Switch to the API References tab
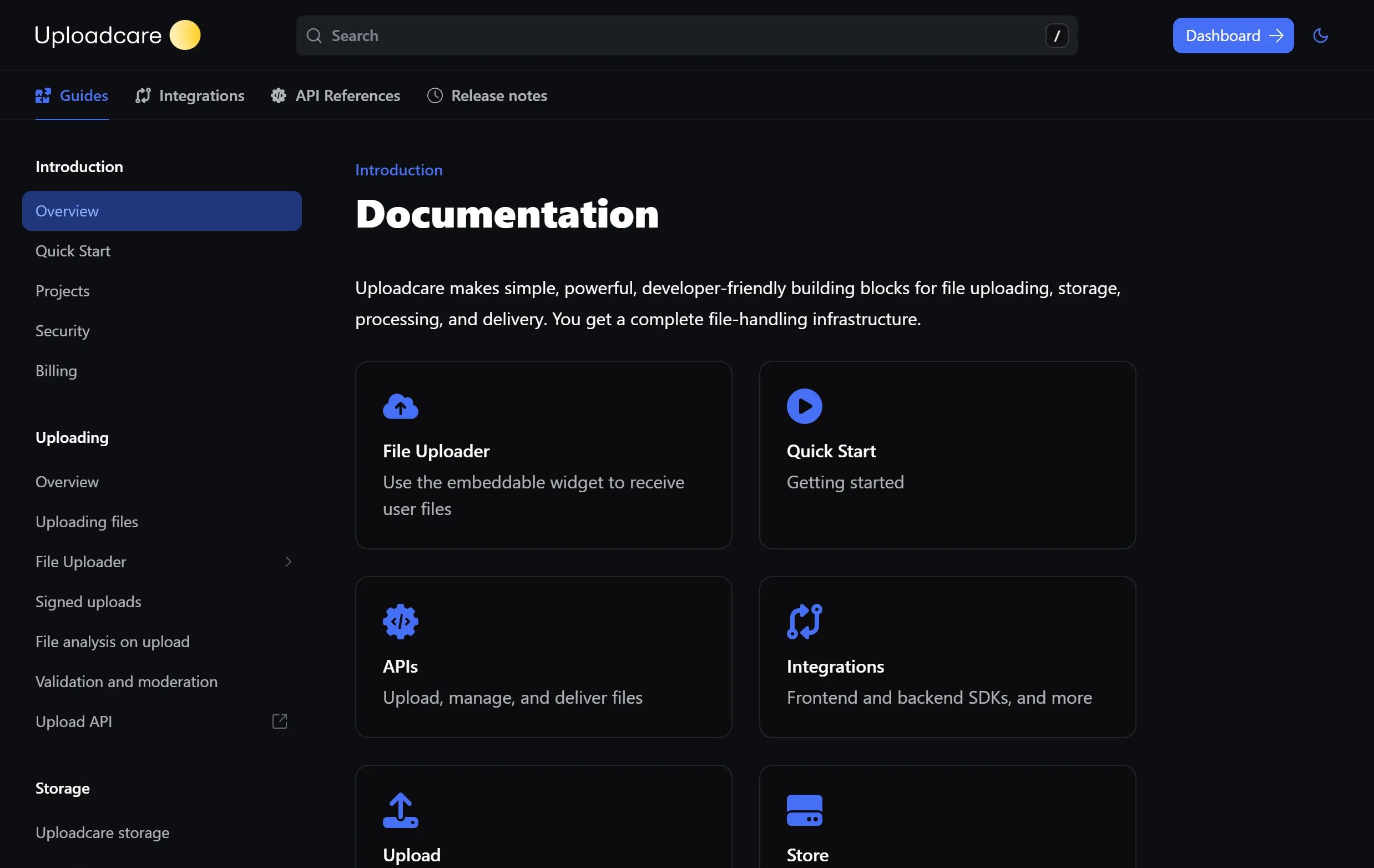 [x=336, y=96]
